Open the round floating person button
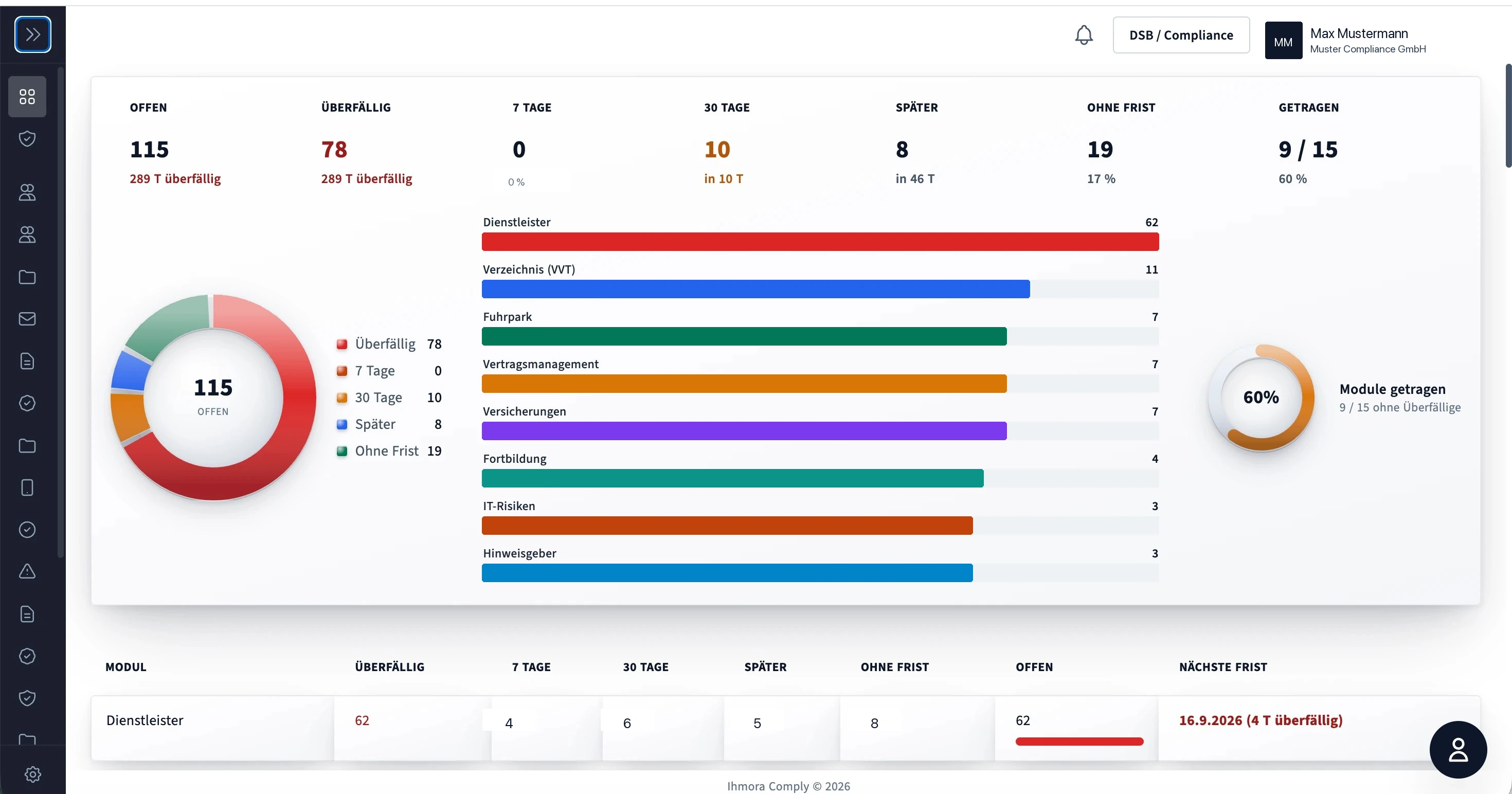 1458,749
